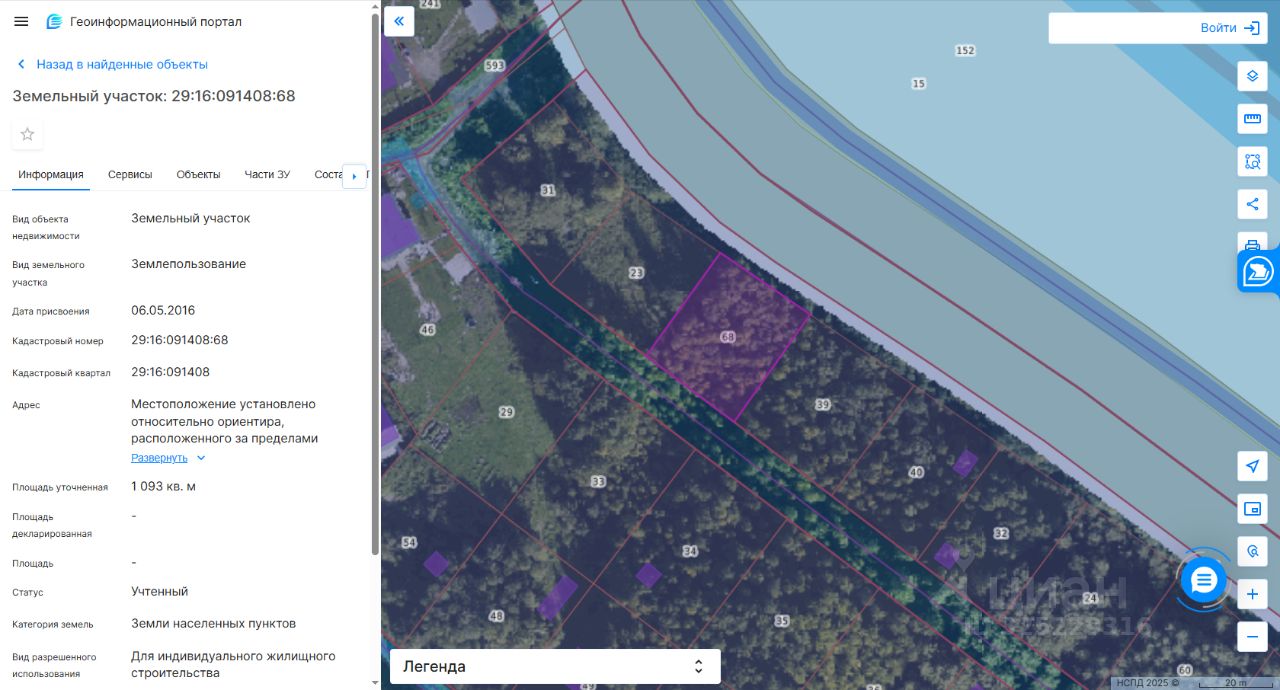Print the current map view
The image size is (1280, 690).
[x=1252, y=243]
